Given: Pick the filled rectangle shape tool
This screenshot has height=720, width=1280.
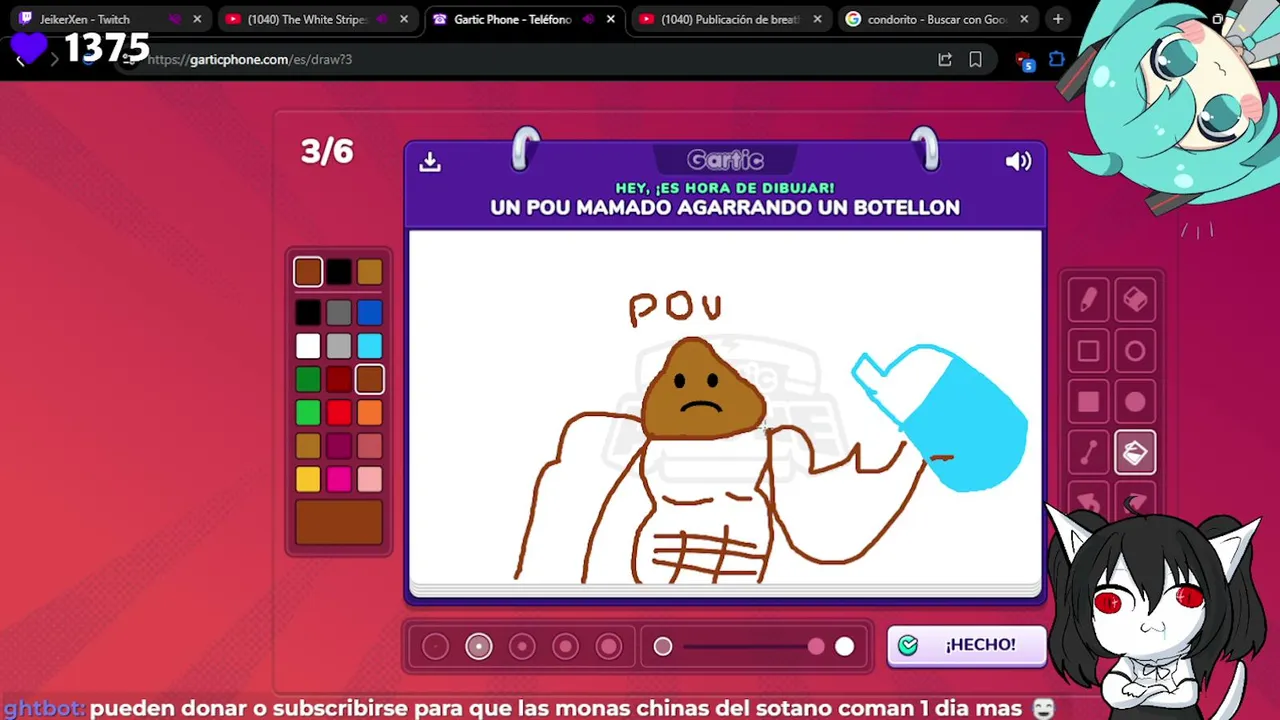Looking at the screenshot, I should click(1088, 402).
